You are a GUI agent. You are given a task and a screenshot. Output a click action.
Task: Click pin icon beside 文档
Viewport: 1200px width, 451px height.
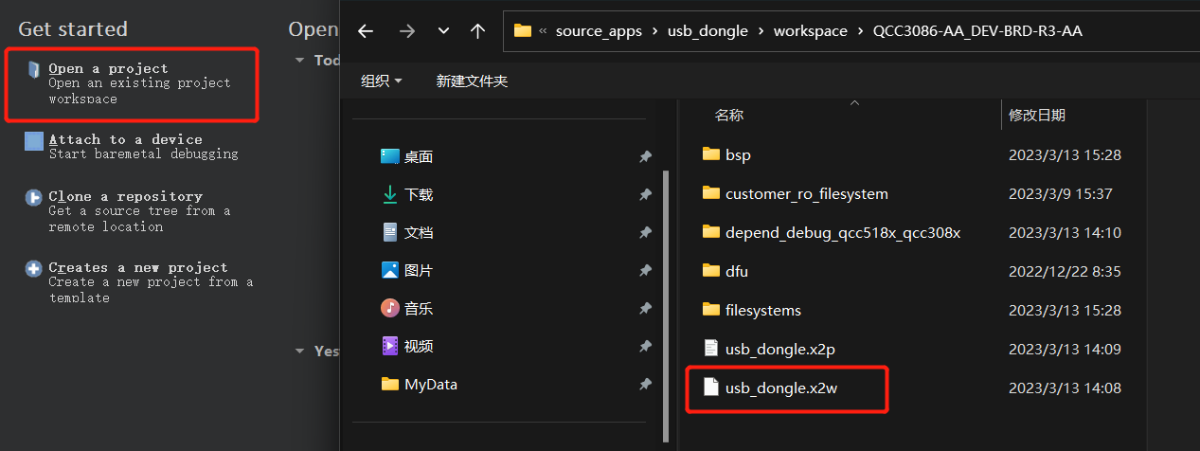(645, 232)
